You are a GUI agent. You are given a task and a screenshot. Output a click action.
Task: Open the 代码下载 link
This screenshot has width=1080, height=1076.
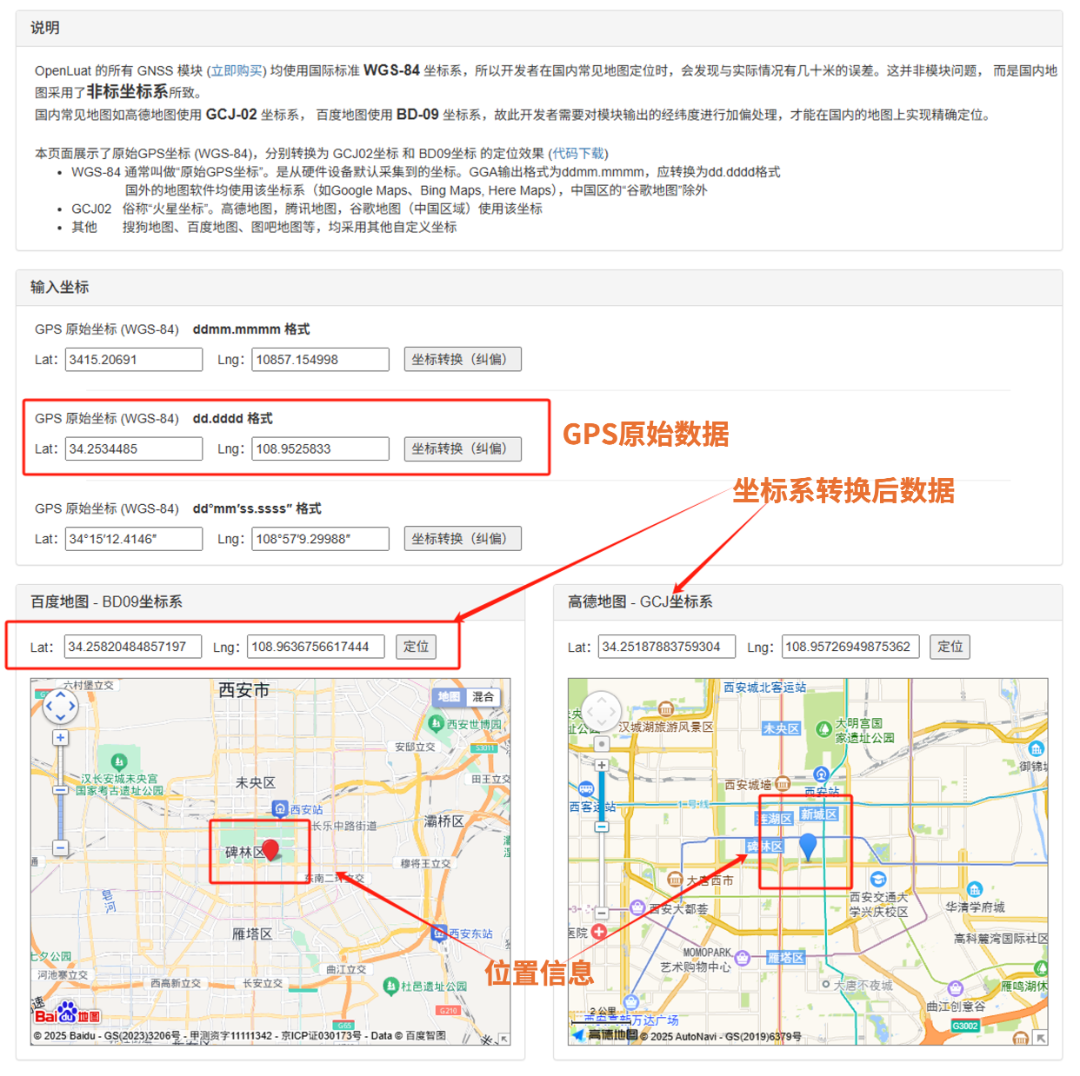579,153
